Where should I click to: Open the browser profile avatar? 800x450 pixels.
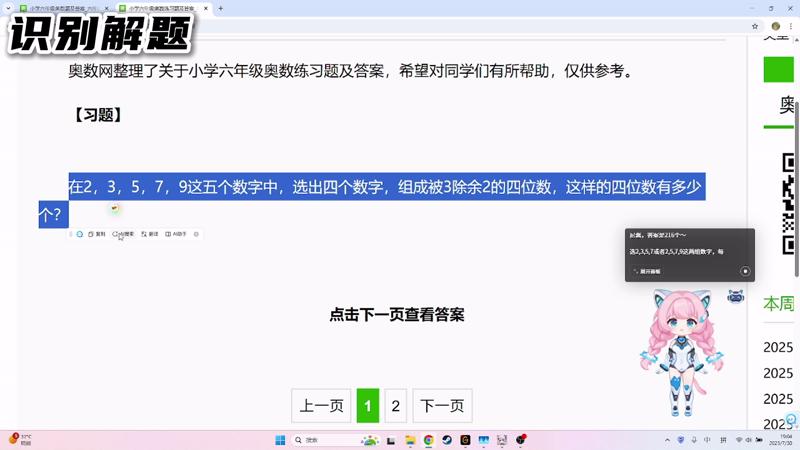pos(776,26)
